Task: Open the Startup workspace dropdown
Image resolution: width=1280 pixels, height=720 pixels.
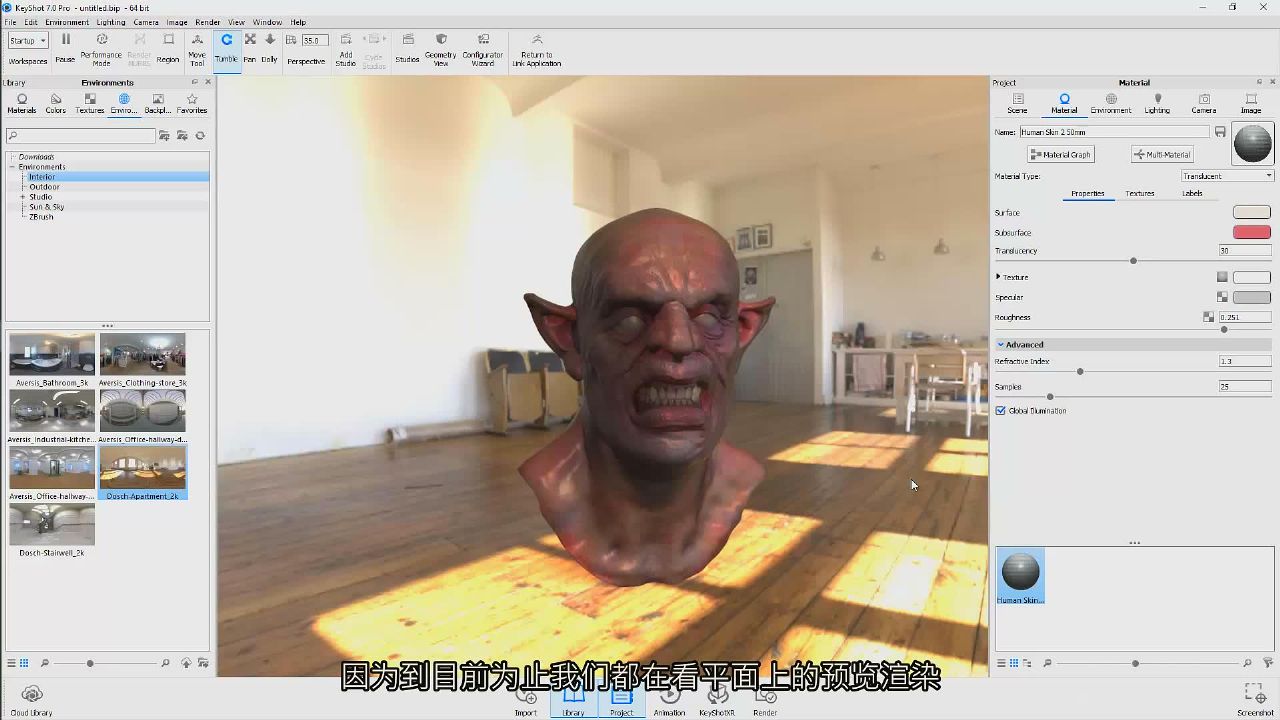Action: coord(28,41)
